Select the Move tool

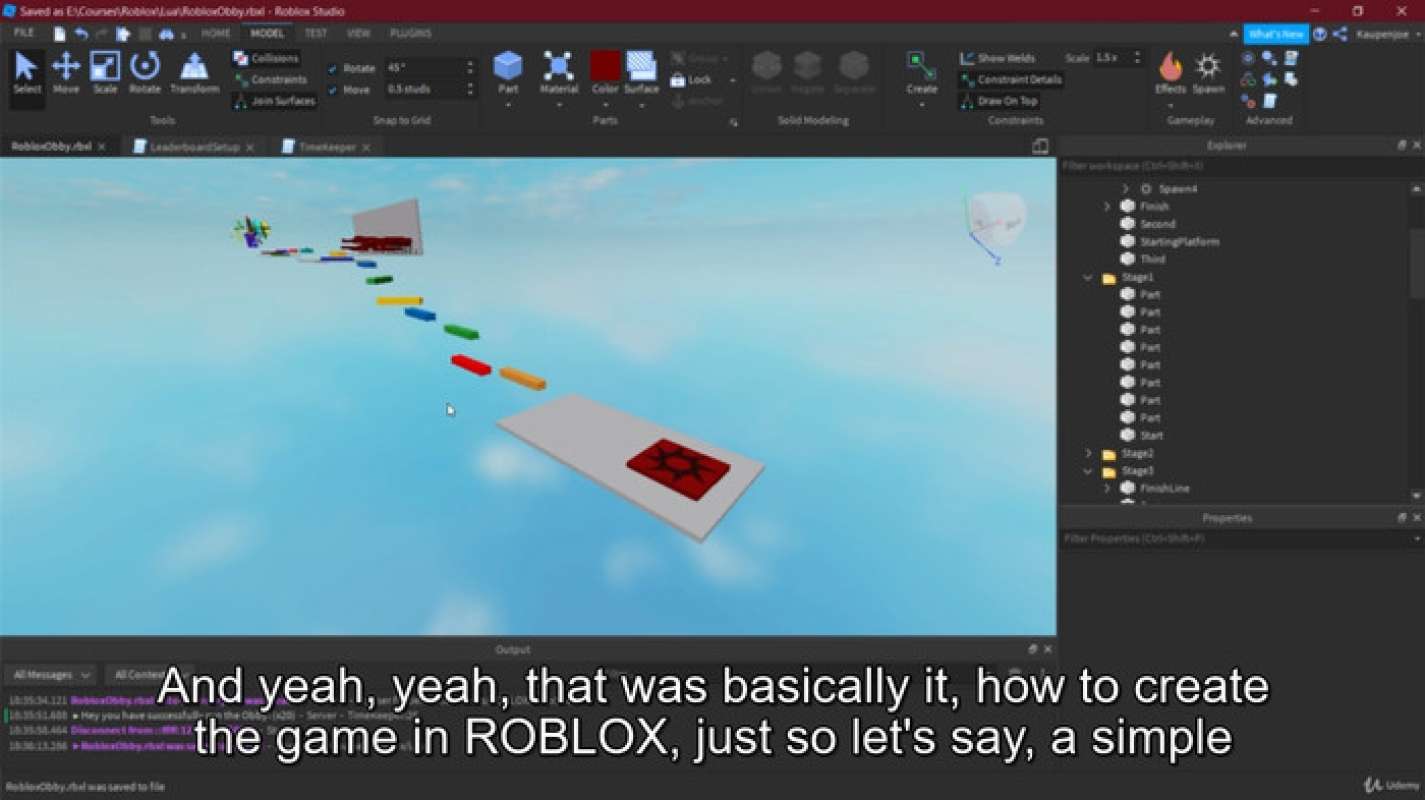click(x=65, y=70)
